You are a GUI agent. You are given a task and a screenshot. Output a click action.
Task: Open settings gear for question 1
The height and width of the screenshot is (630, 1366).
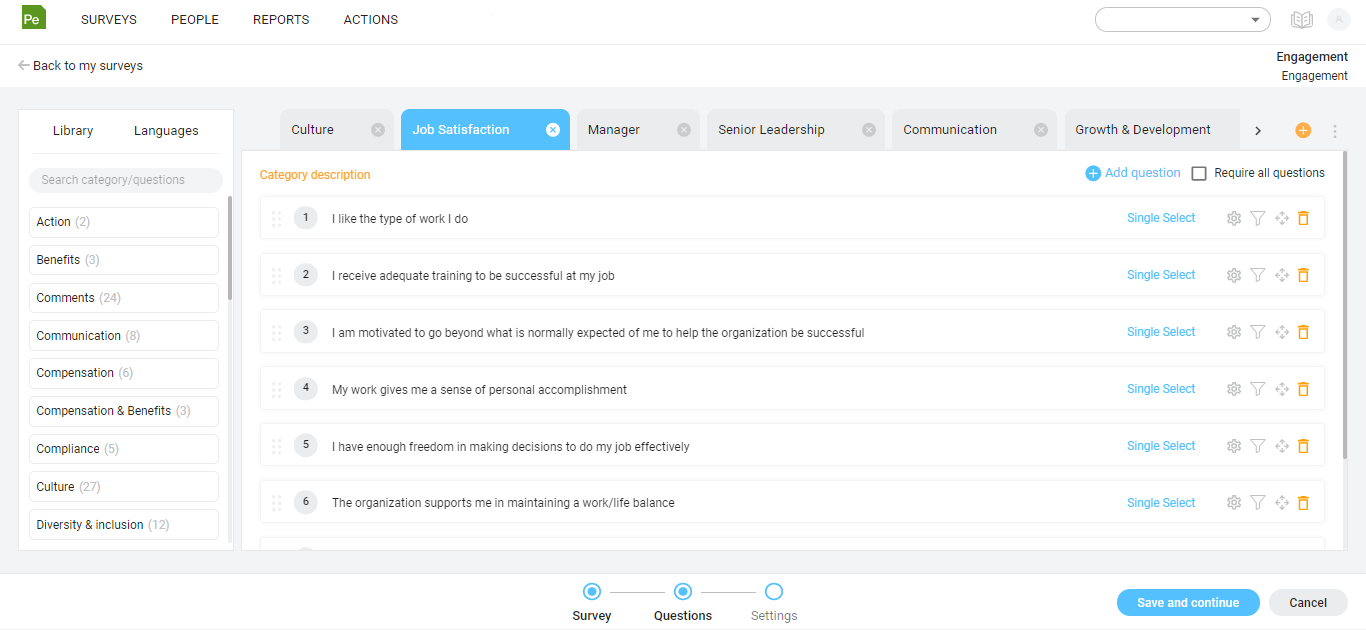click(1233, 218)
